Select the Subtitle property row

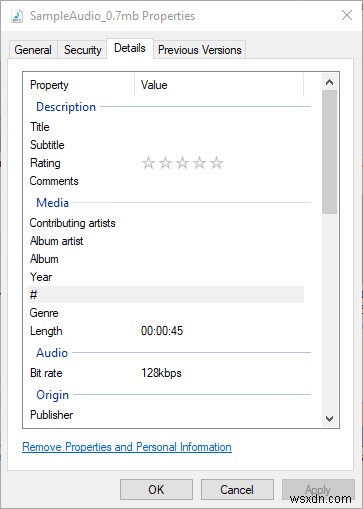coord(166,145)
